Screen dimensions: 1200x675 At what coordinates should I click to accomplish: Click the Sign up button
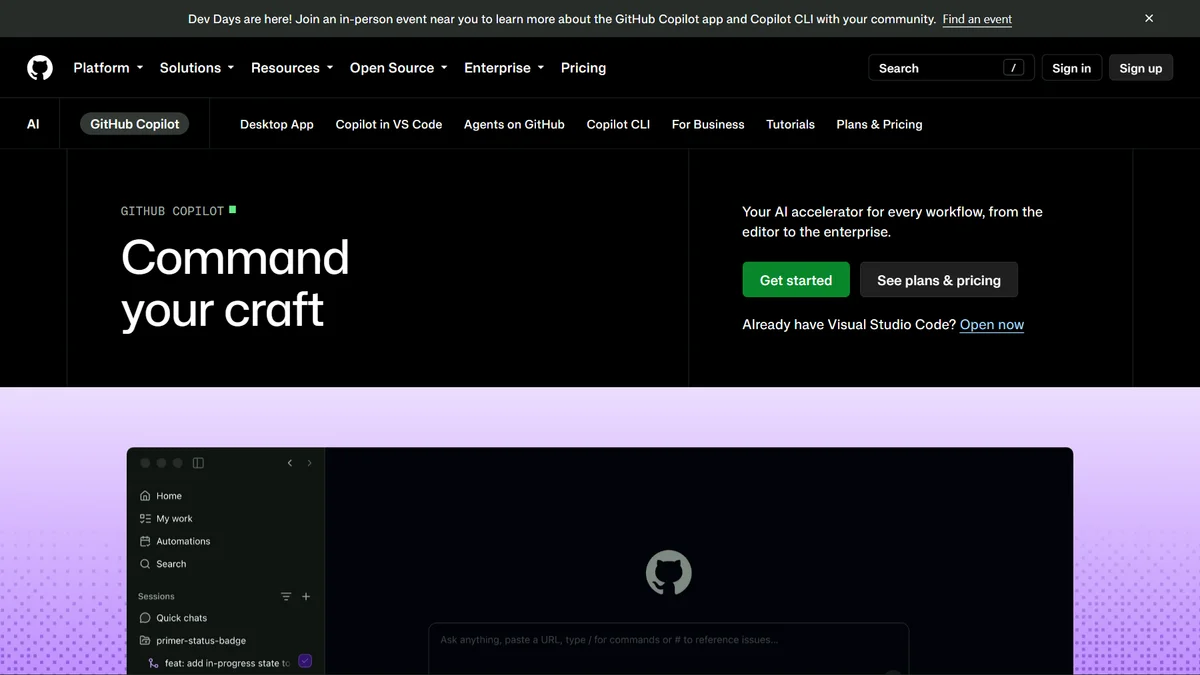1141,68
